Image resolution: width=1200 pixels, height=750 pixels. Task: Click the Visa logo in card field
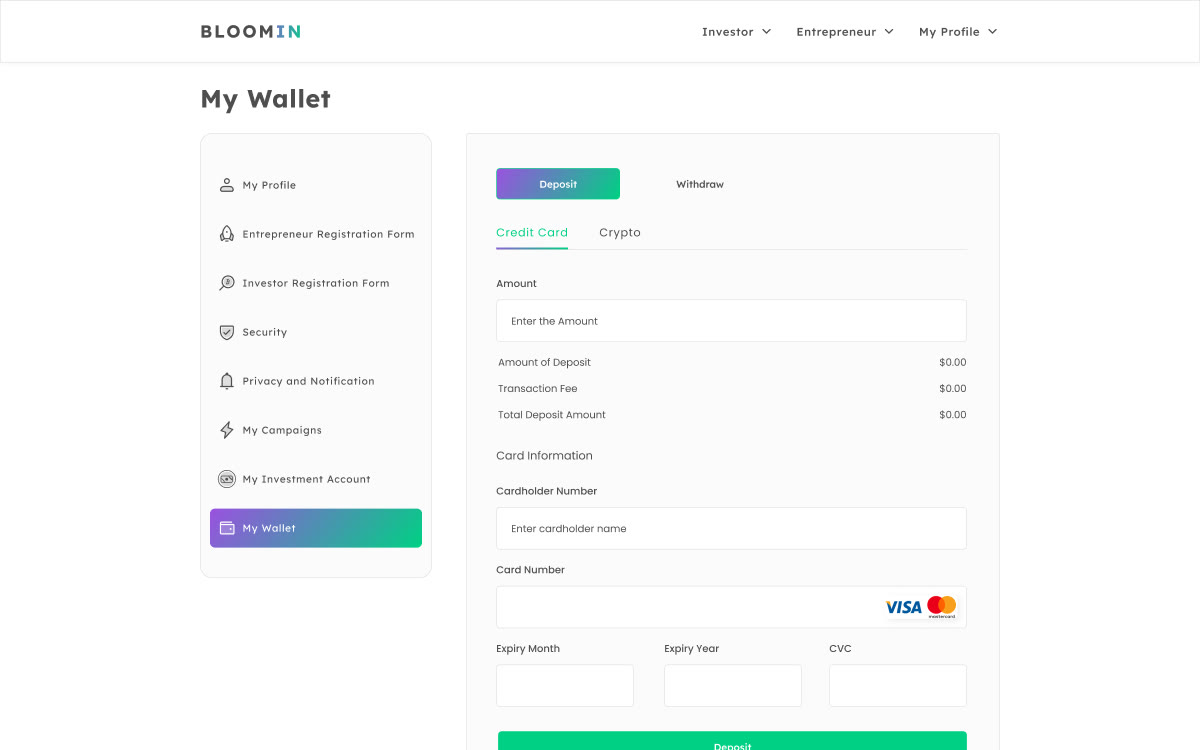pos(903,607)
